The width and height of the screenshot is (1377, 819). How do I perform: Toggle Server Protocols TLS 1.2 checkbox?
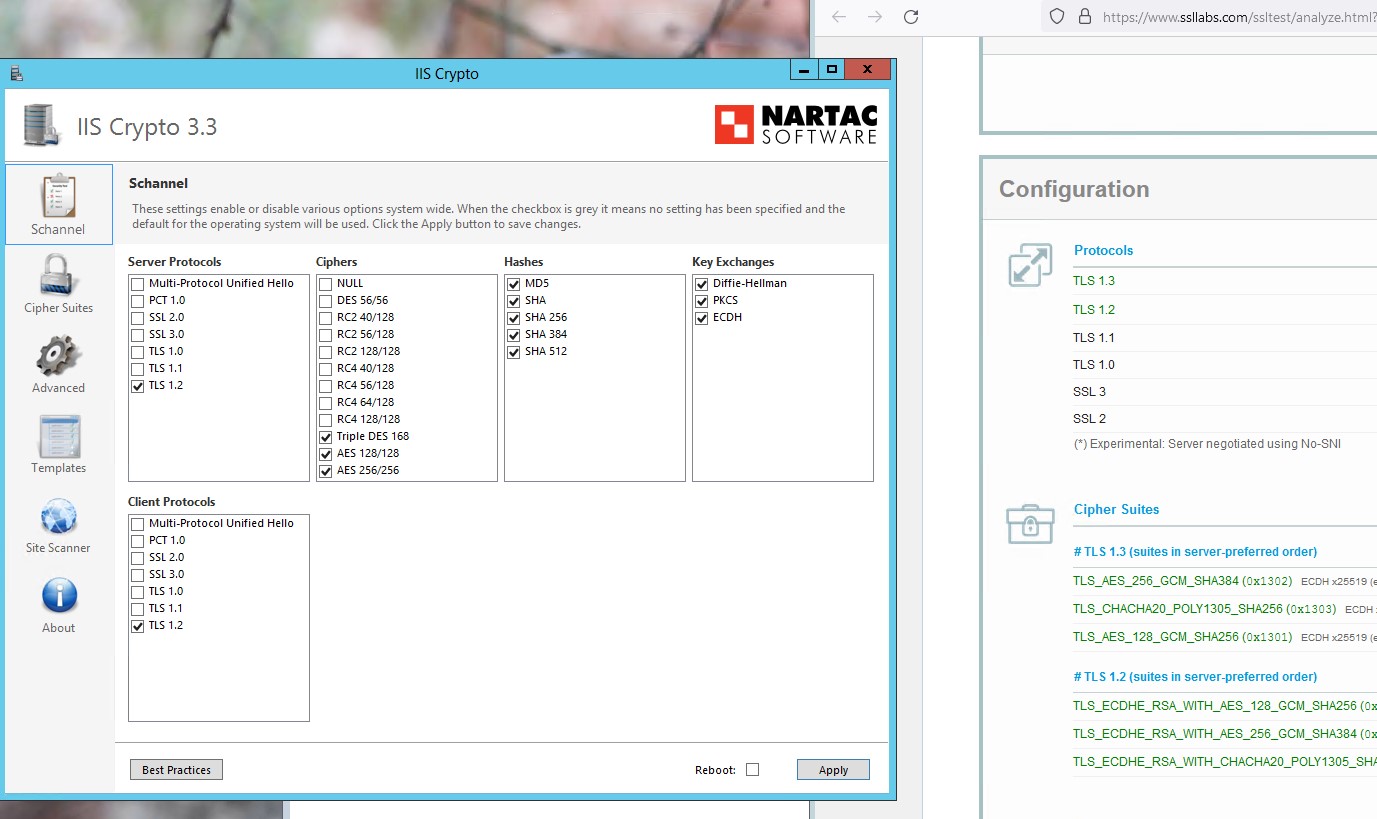[x=138, y=386]
